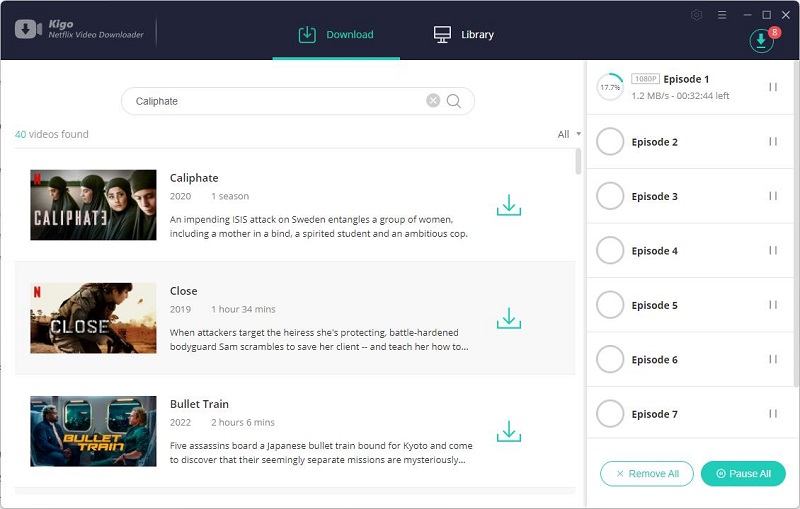Click the Episode 1 progress circle at 17.7%
Screen dimensions: 800x509
(x=610, y=87)
